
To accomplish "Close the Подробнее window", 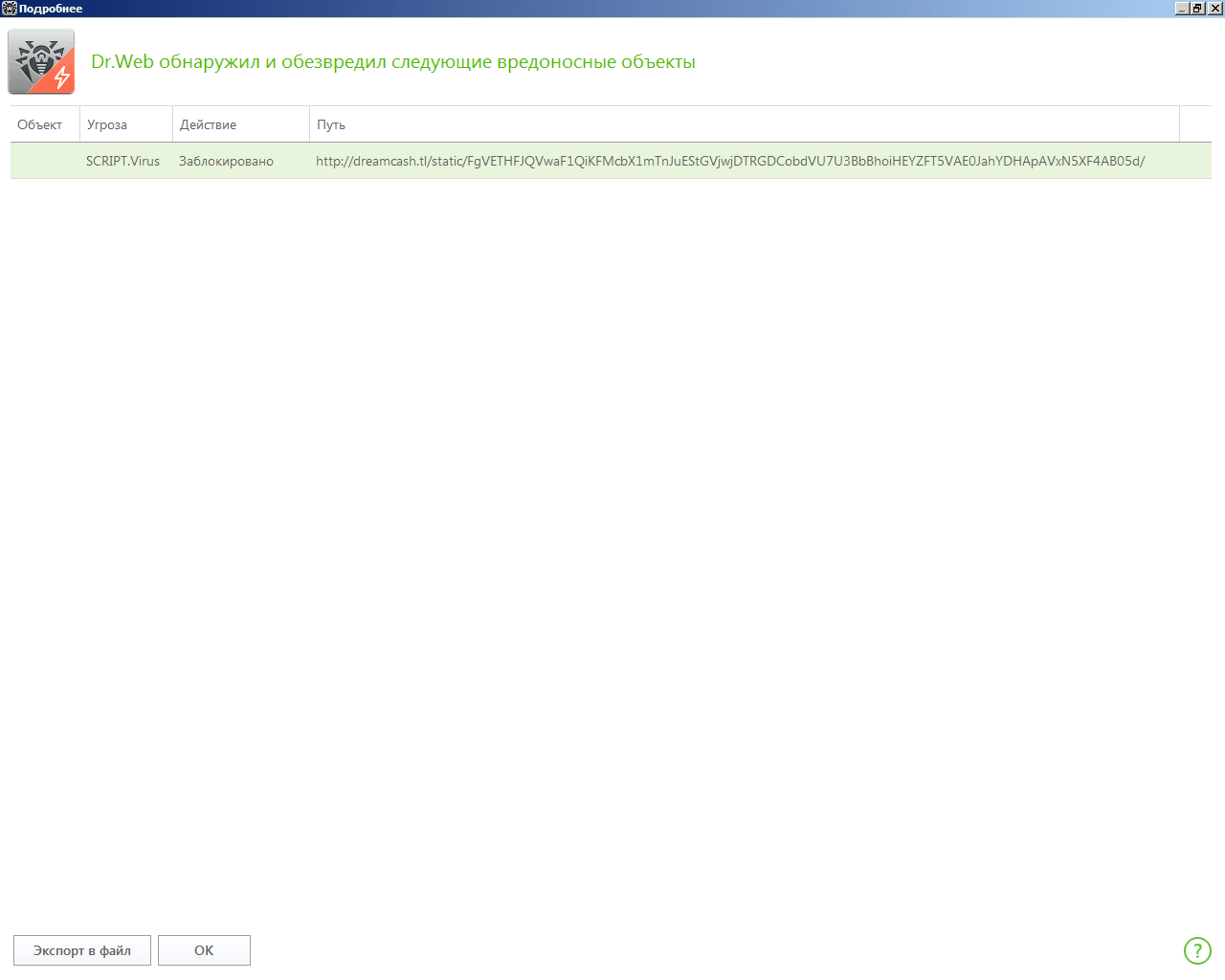I will (x=1215, y=8).
